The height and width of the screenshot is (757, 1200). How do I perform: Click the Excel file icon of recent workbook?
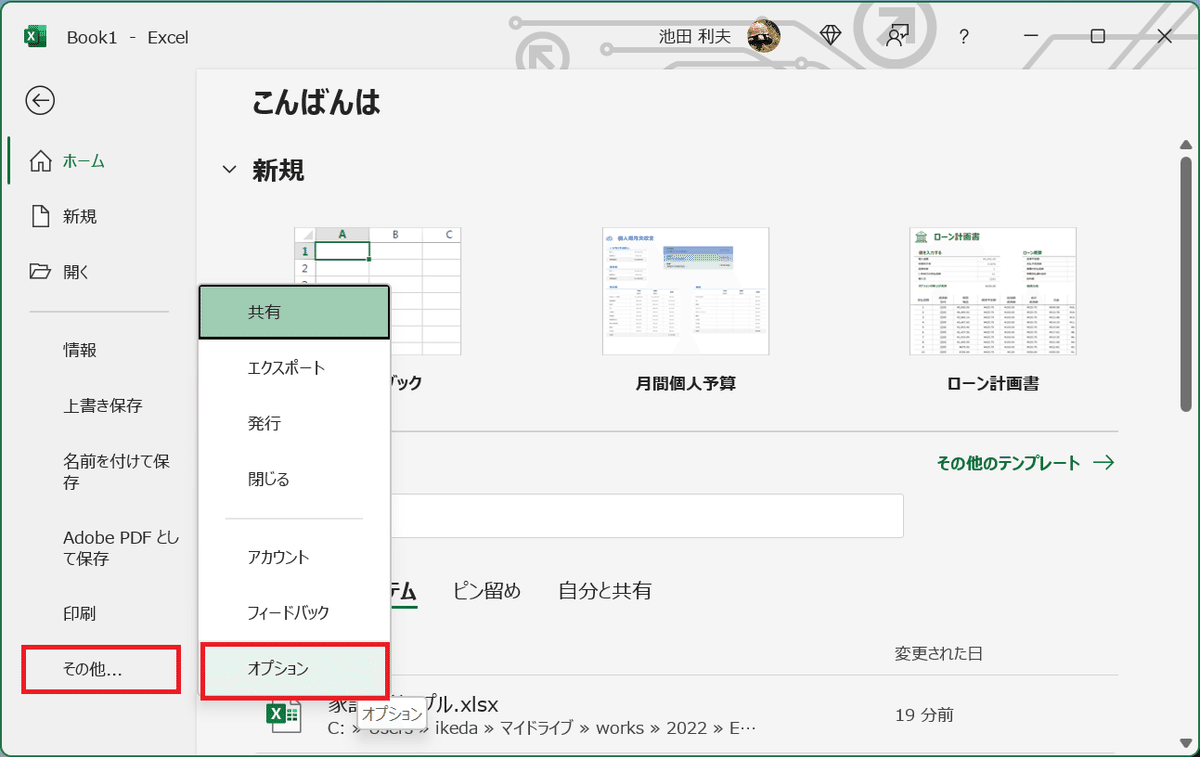[x=283, y=714]
